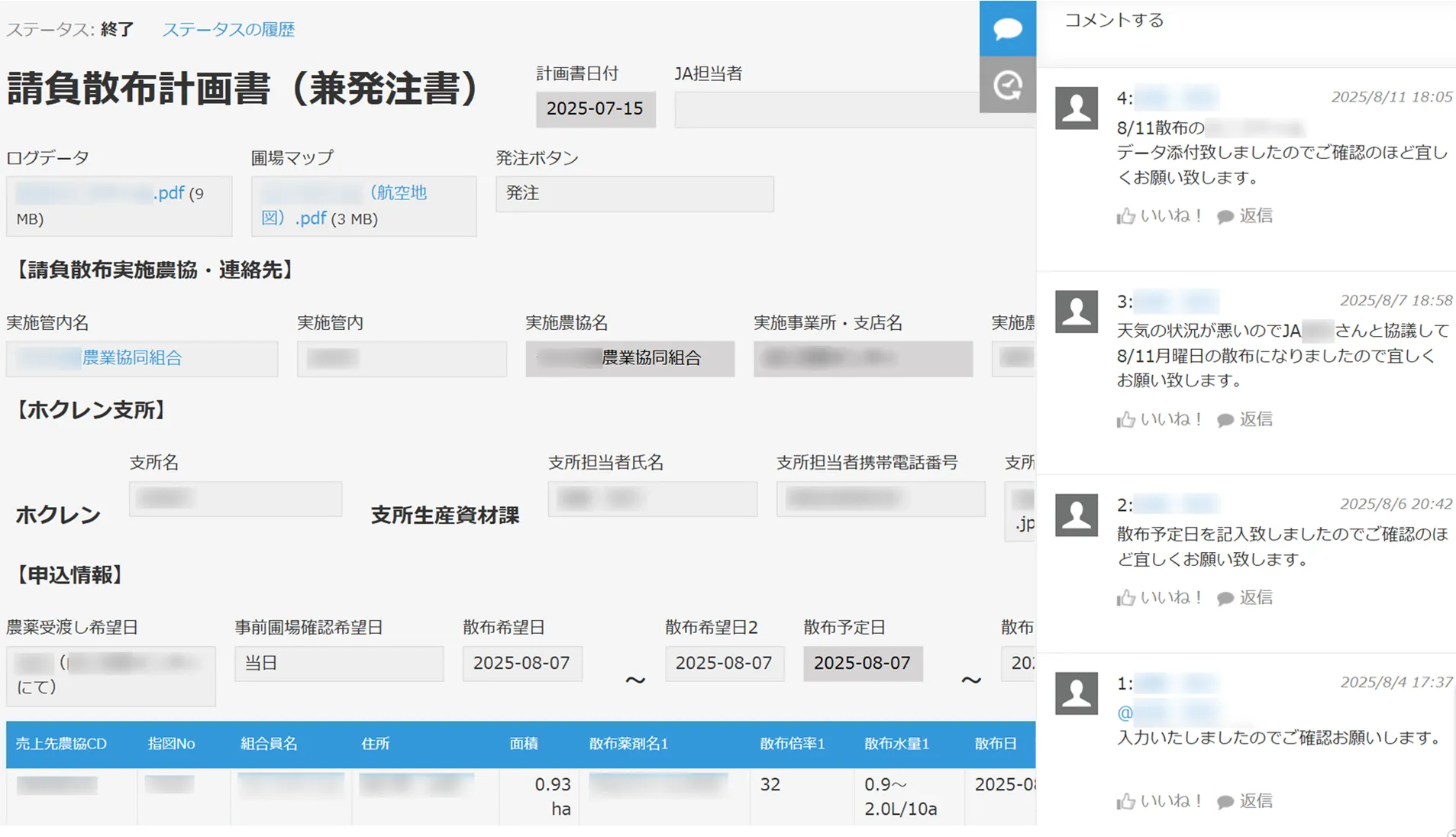
Task: Reply to comment 2 via 返信
Action: [1245, 597]
